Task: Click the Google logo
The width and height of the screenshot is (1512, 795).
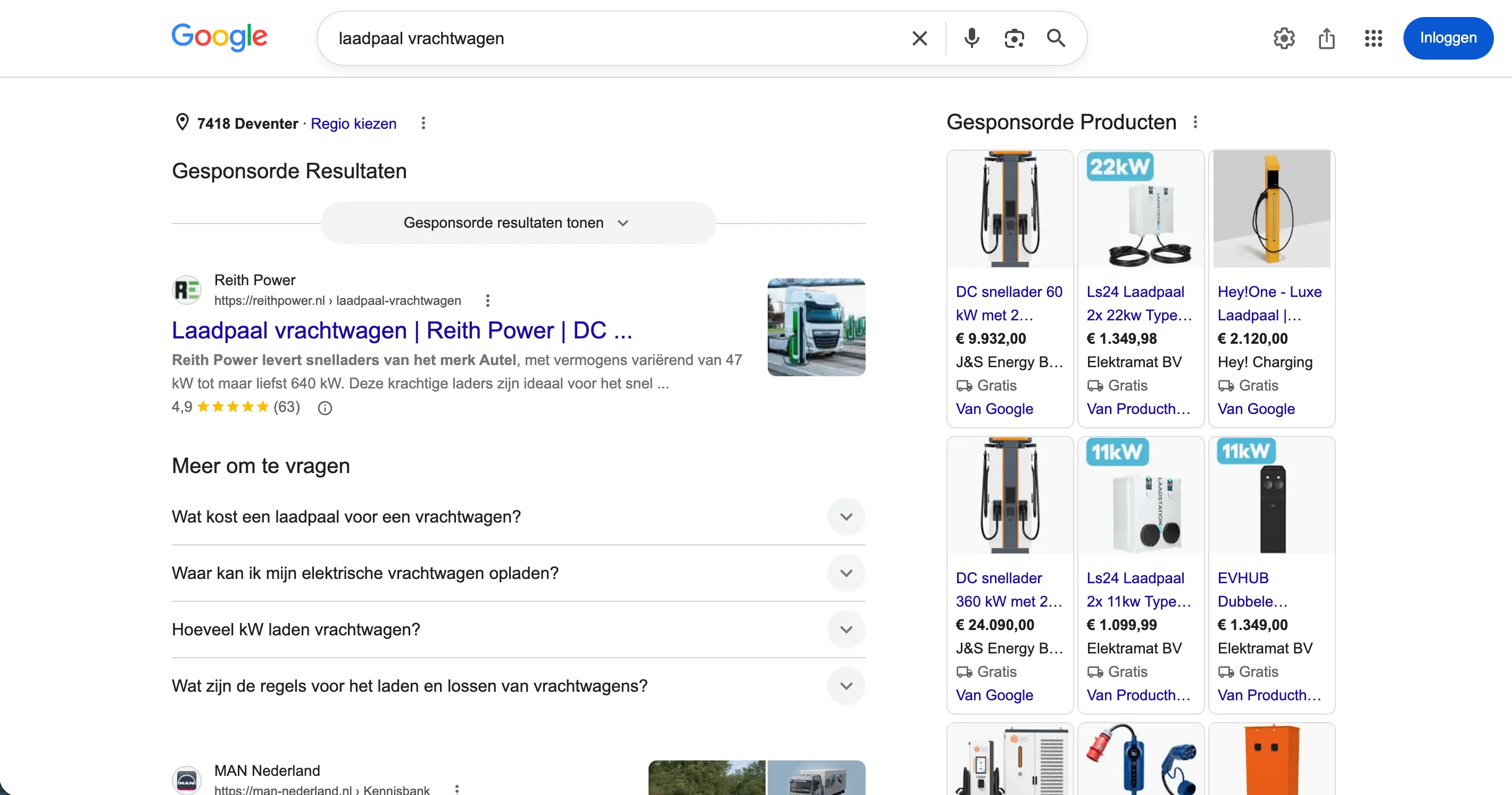Action: pos(219,38)
